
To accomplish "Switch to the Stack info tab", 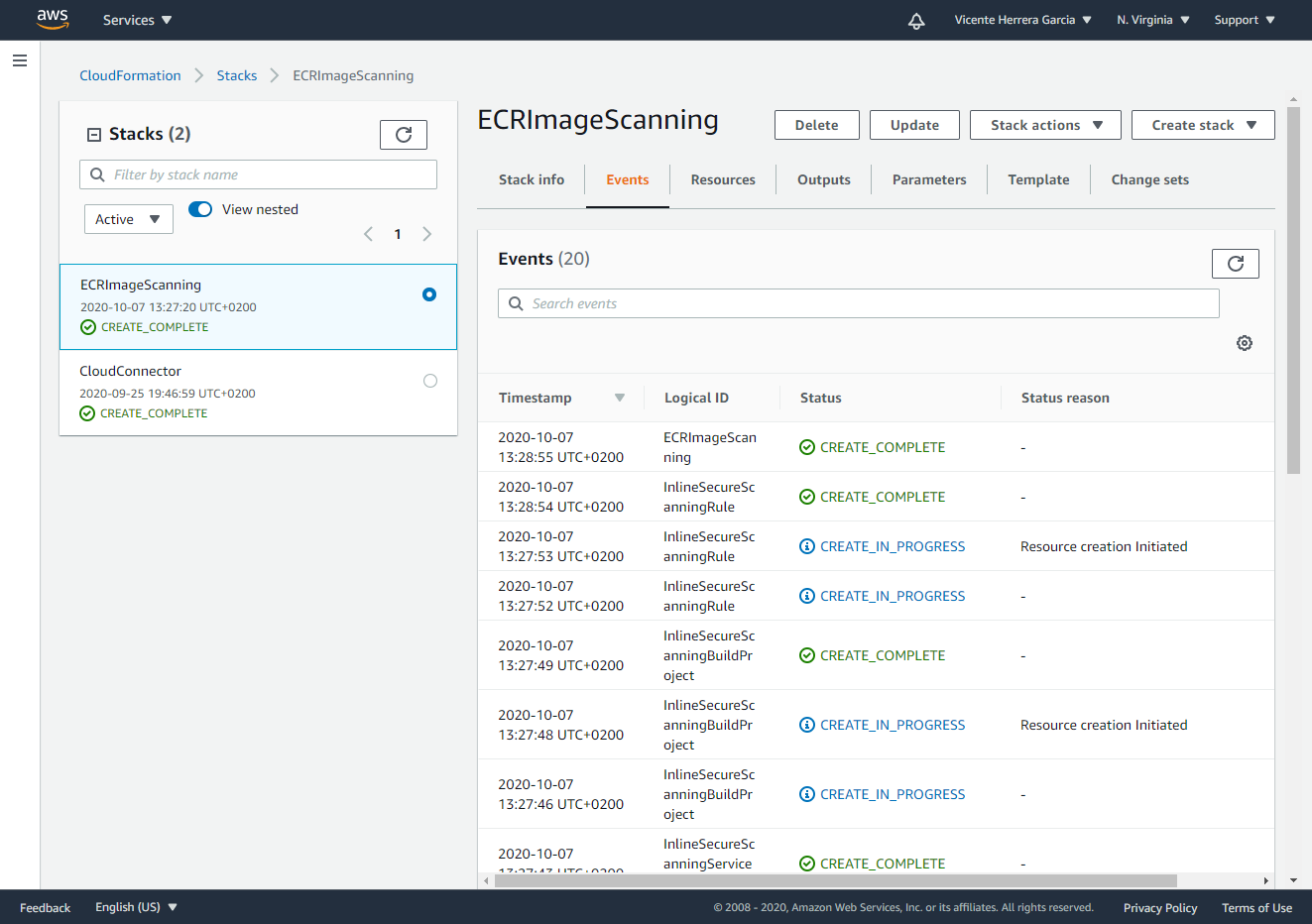I will (532, 179).
